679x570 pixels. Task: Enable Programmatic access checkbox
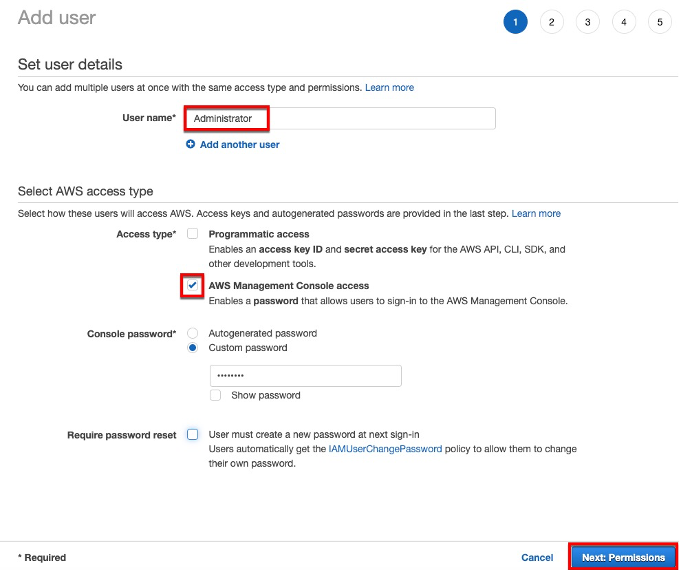click(193, 233)
